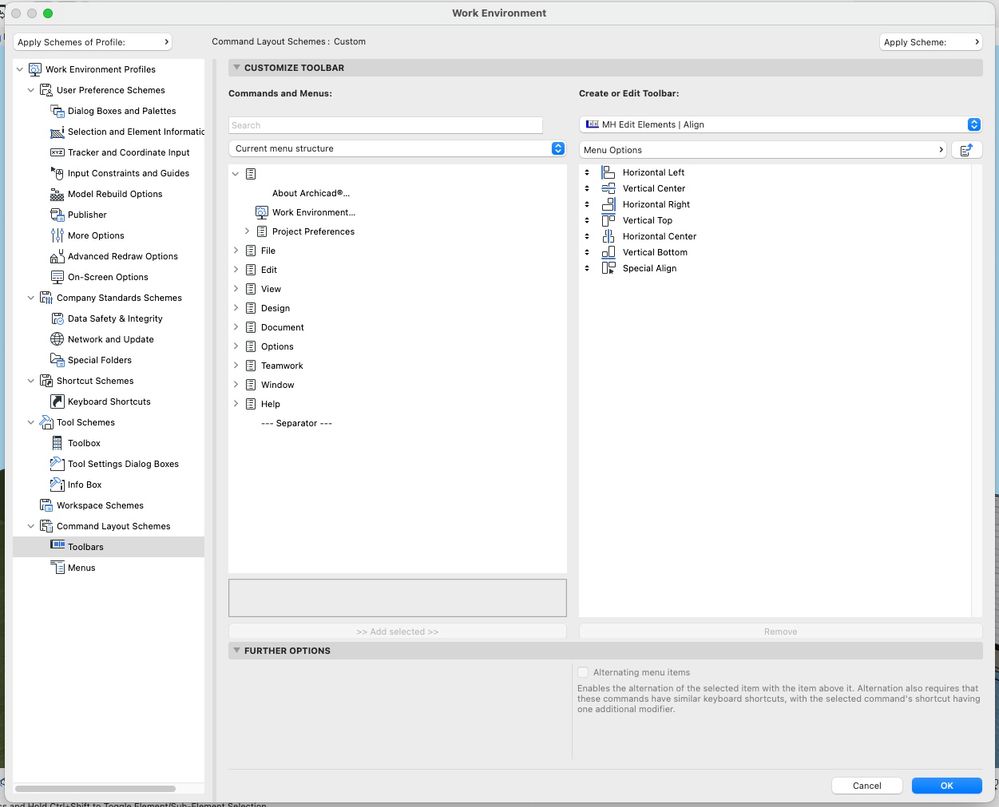Click the Selection and Element Information icon
The width and height of the screenshot is (999, 807).
pyautogui.click(x=57, y=132)
